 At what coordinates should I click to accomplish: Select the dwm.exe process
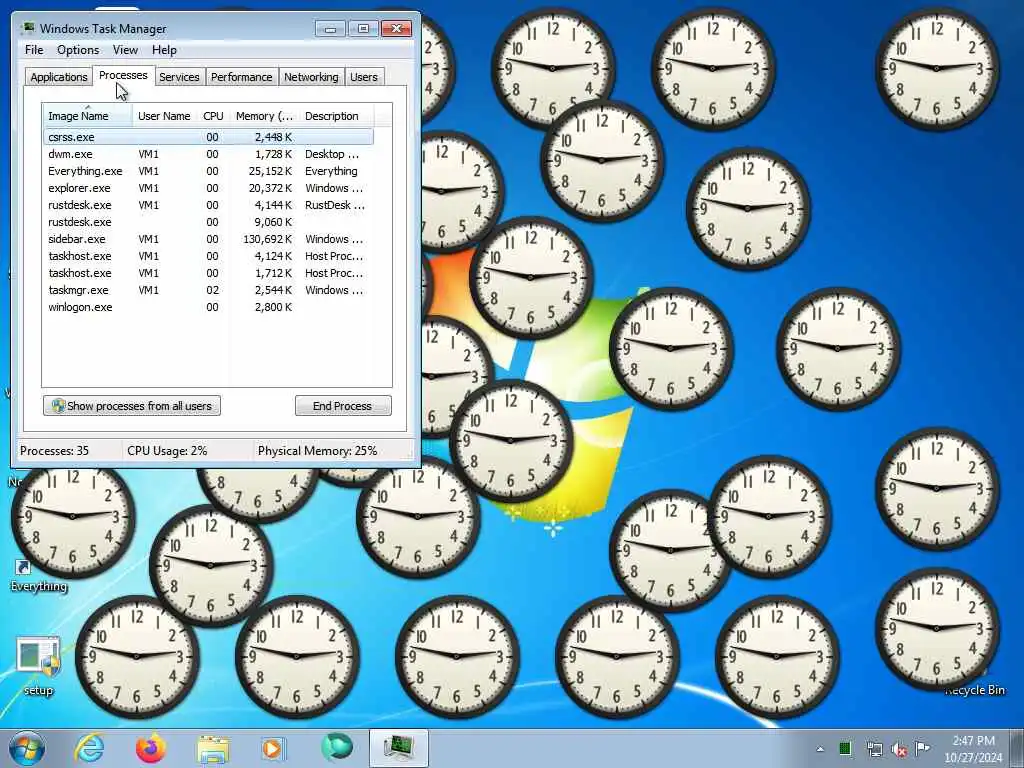pos(208,154)
